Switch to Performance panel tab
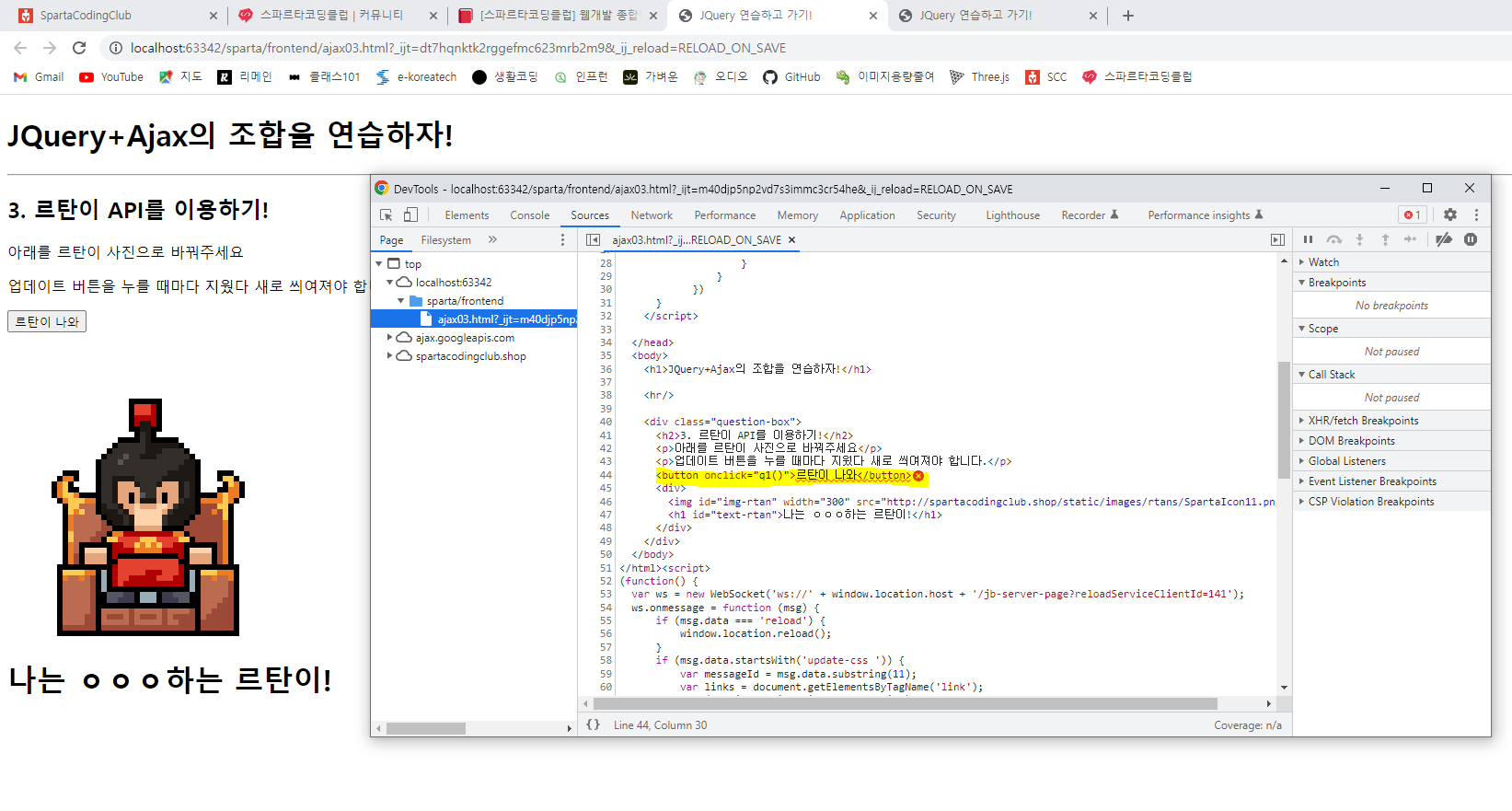Viewport: 1512px width, 811px height. tap(725, 214)
